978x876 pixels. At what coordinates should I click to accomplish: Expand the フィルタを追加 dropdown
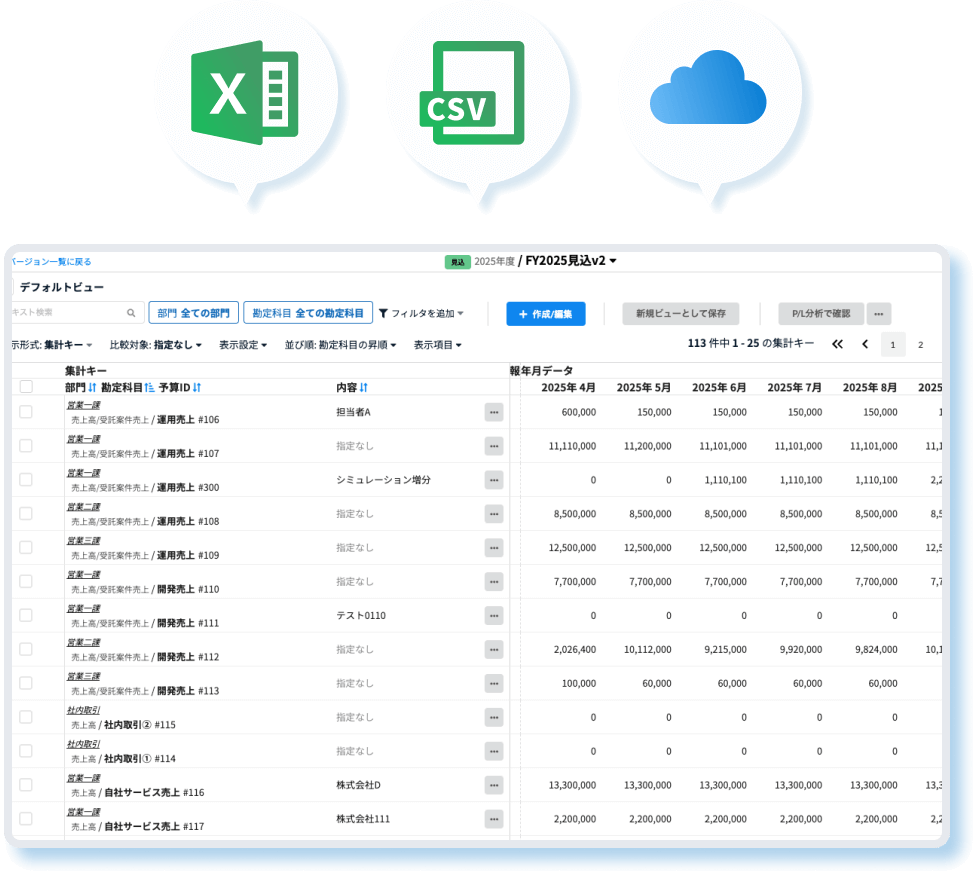tap(421, 313)
